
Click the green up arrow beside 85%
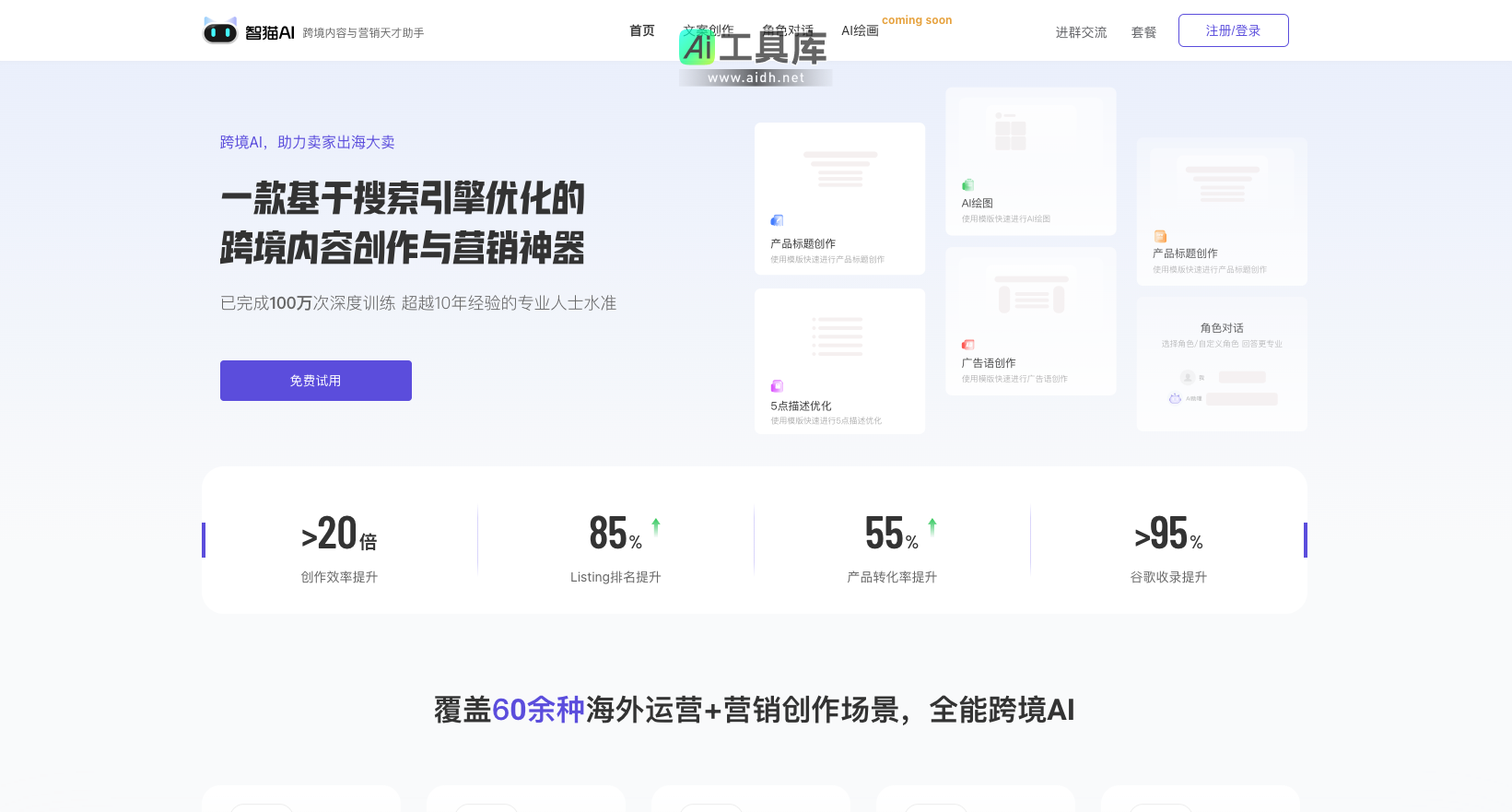tap(656, 526)
